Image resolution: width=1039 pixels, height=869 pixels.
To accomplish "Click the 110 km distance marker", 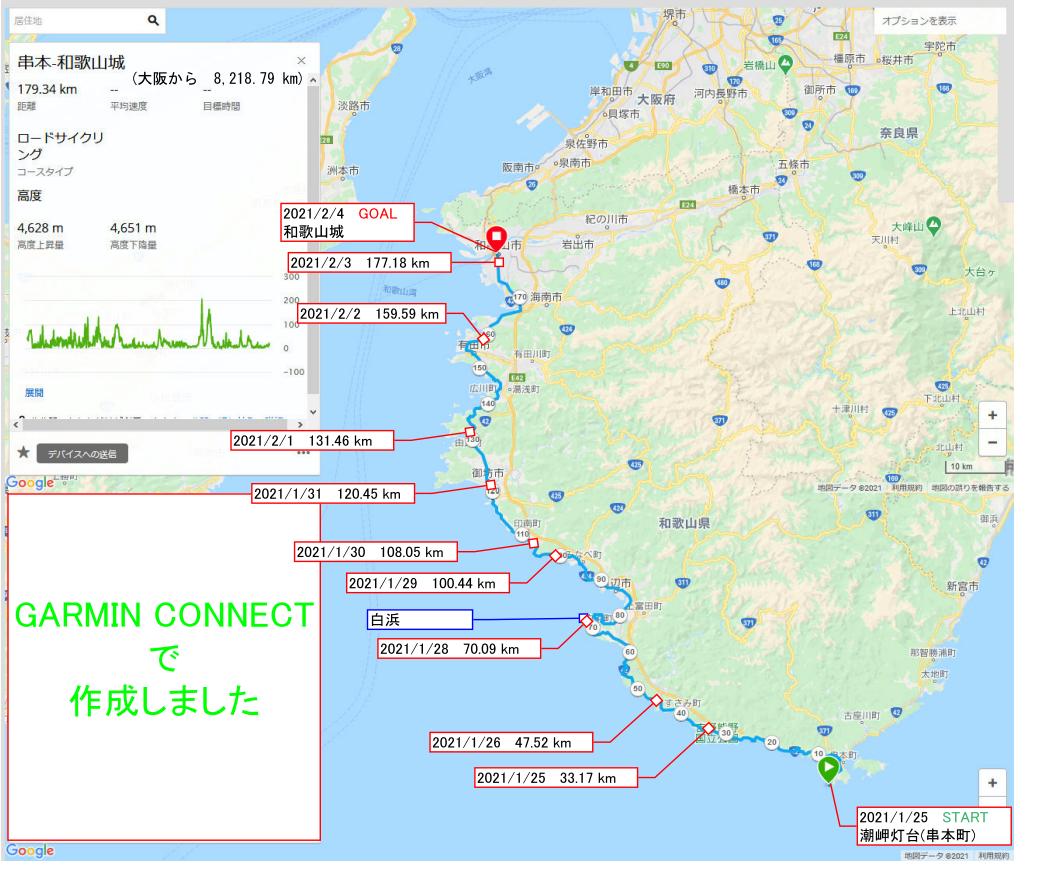I will [522, 534].
